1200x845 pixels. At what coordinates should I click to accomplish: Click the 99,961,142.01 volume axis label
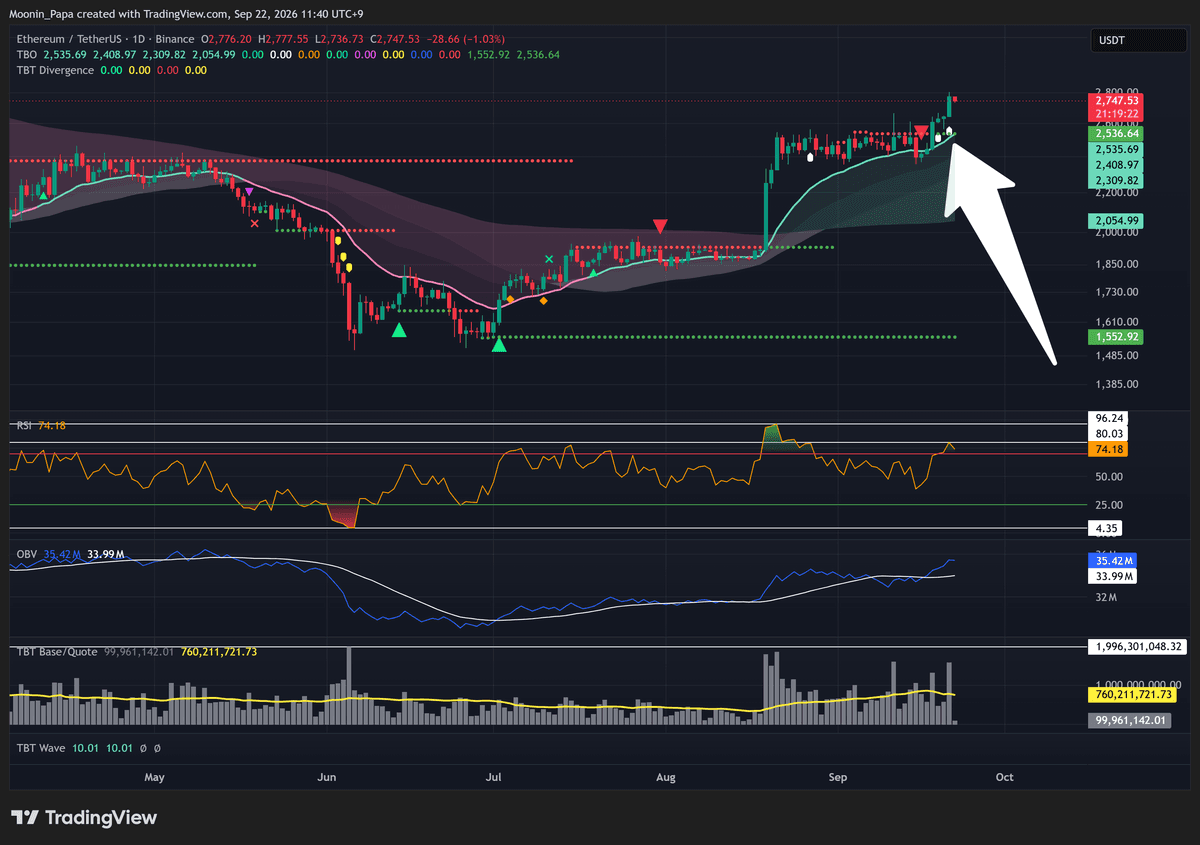1130,720
